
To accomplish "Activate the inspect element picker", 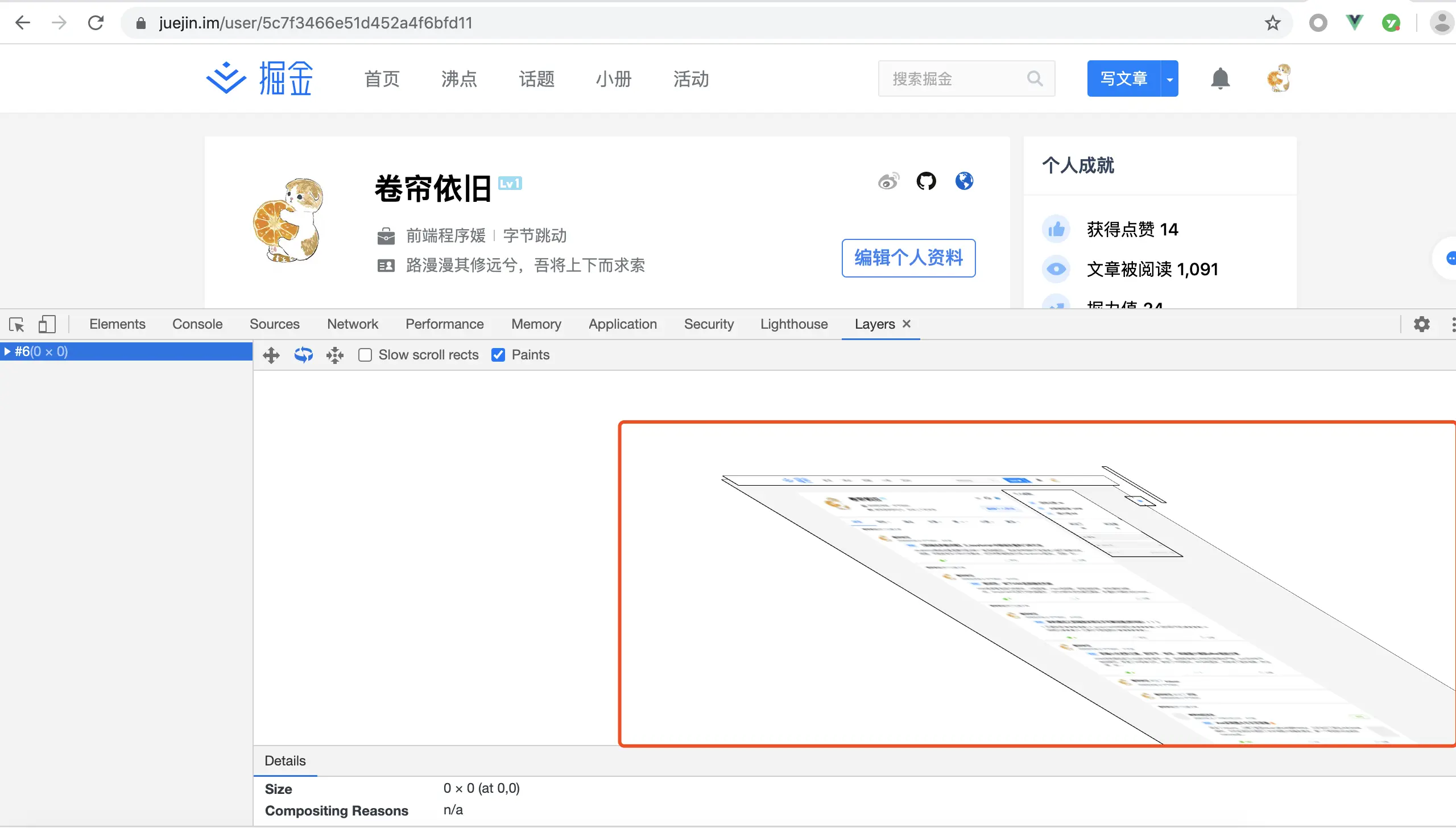I will pyautogui.click(x=16, y=324).
